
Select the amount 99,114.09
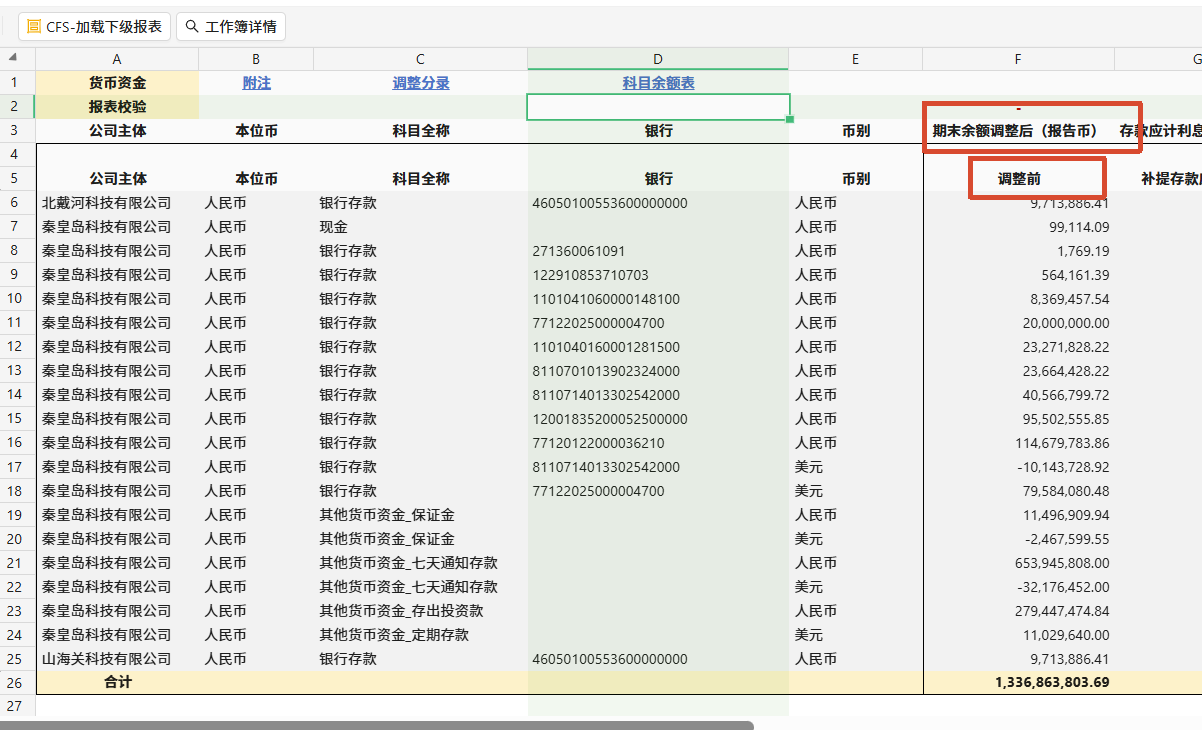[x=1018, y=227]
